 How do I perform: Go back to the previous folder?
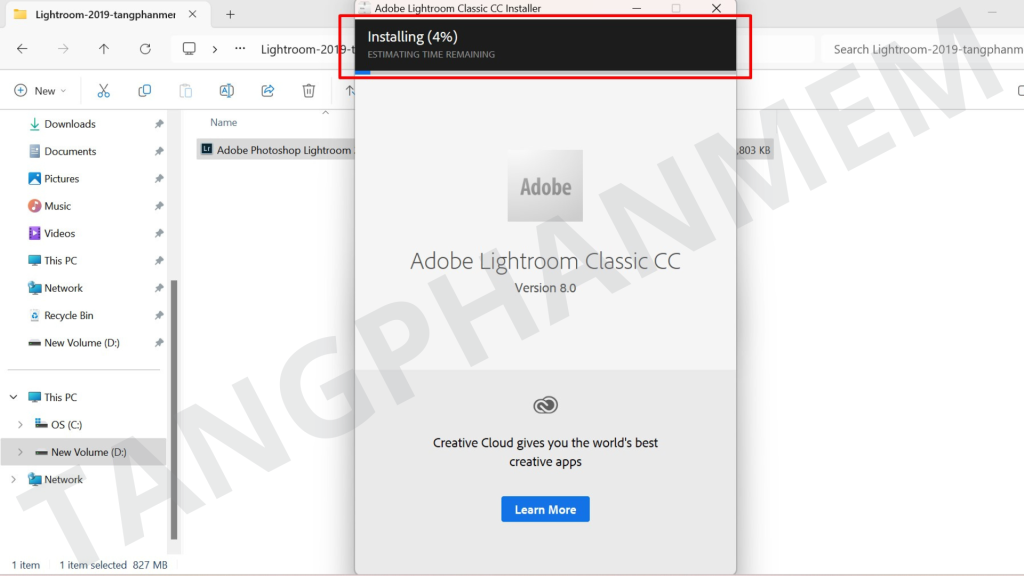coord(22,49)
